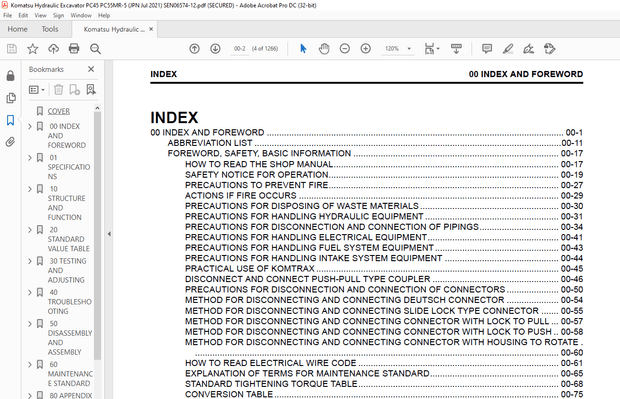620x399 pixels.
Task: Click the Print file icon
Action: click(x=74, y=49)
